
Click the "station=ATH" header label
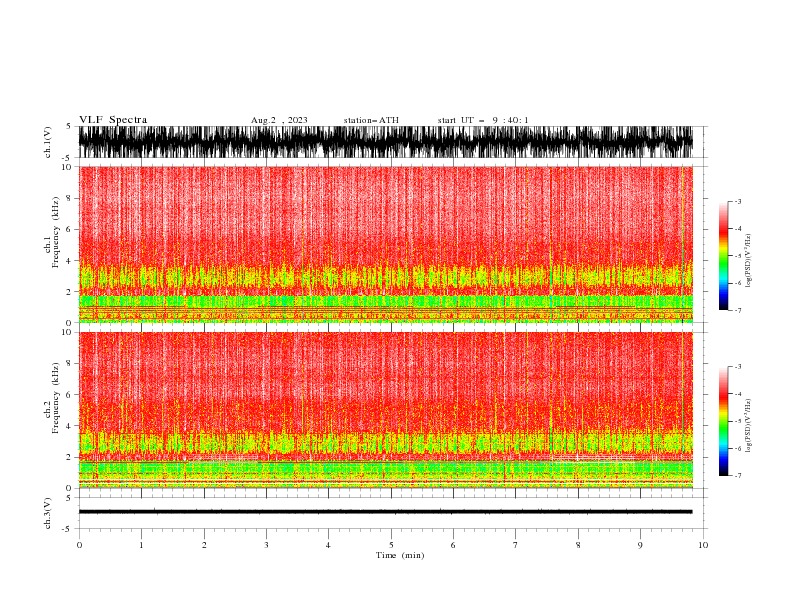(x=371, y=120)
